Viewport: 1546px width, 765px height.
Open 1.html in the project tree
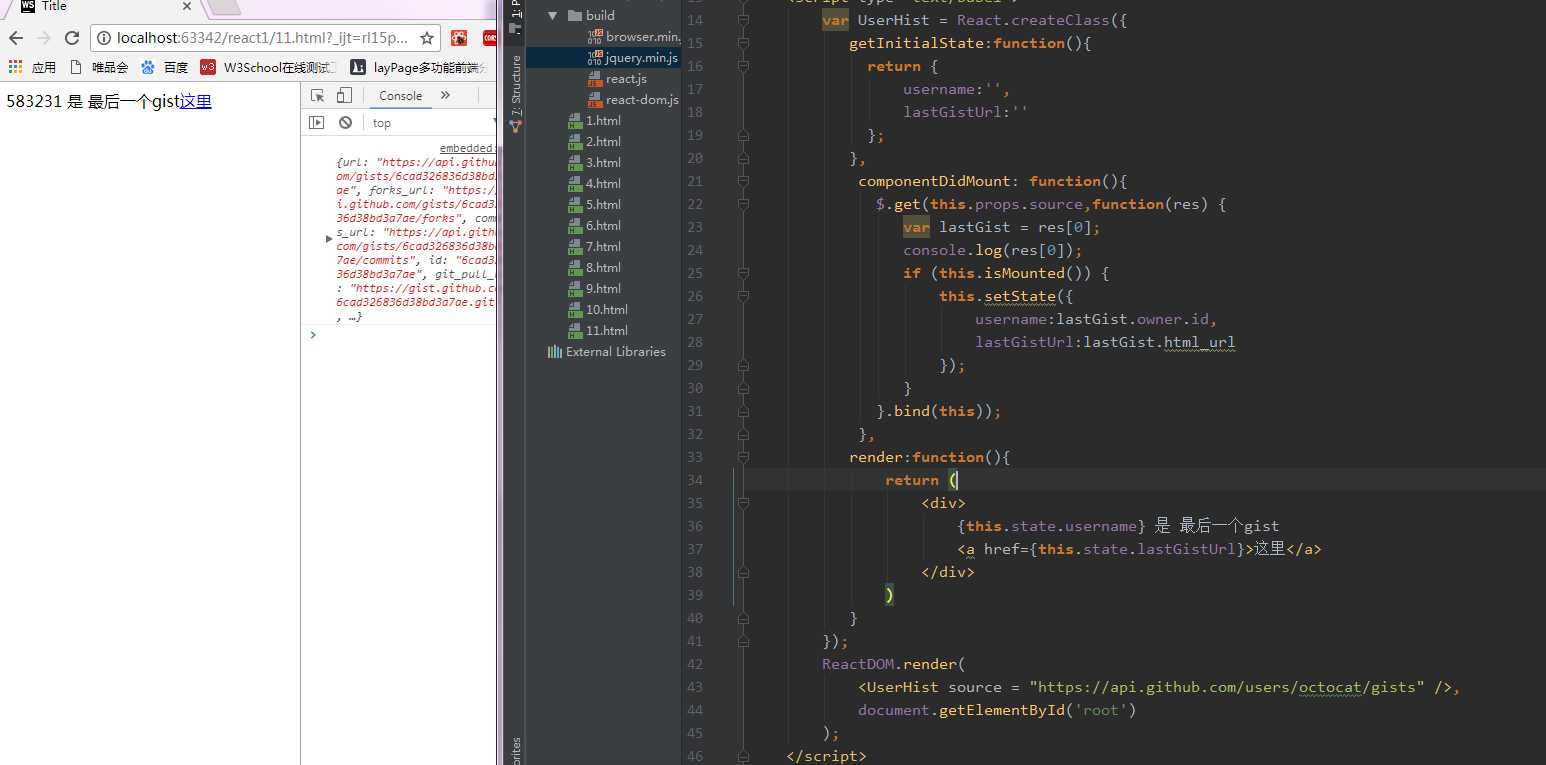594,120
